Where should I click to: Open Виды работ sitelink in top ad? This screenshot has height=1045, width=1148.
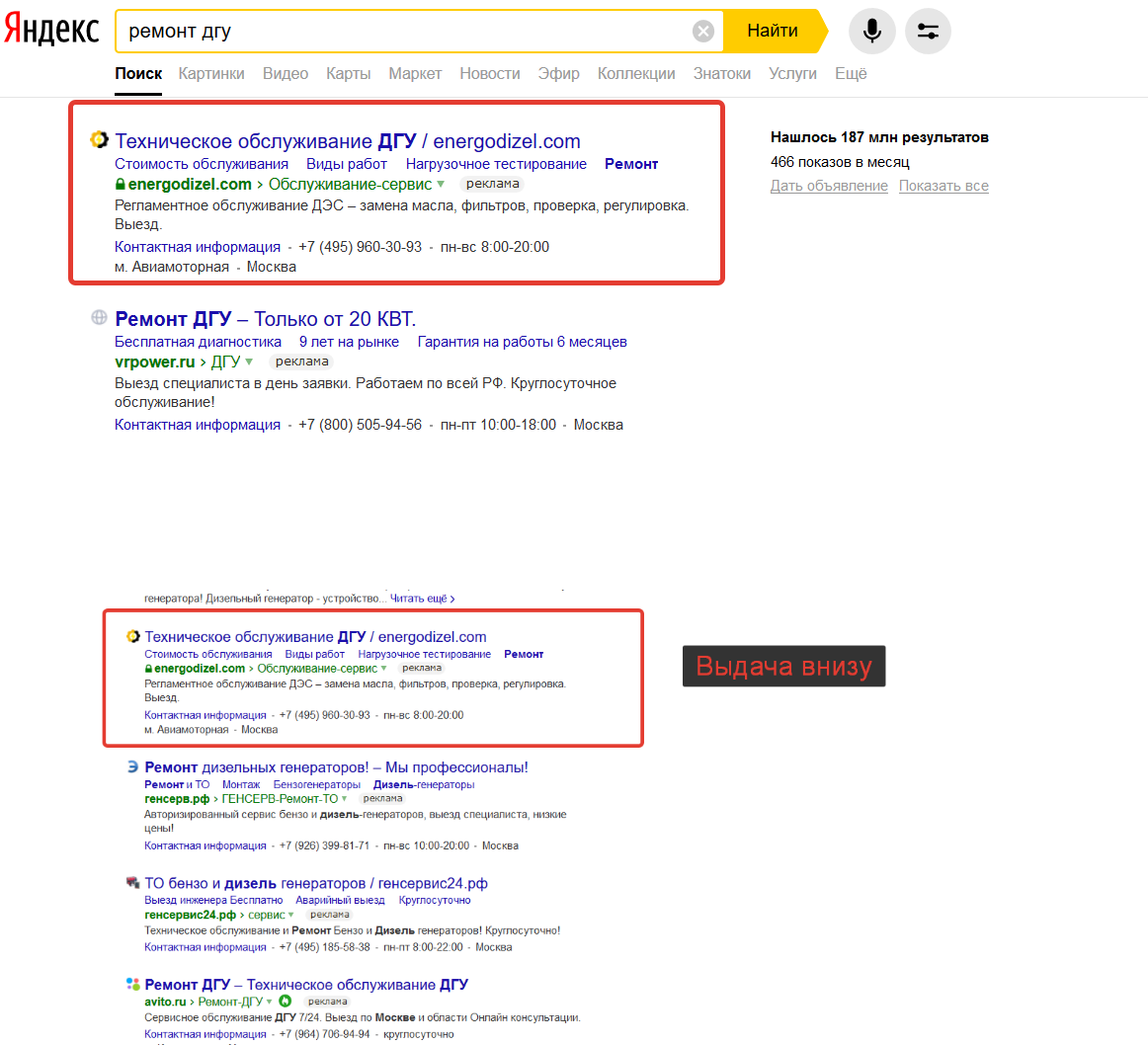pos(347,164)
